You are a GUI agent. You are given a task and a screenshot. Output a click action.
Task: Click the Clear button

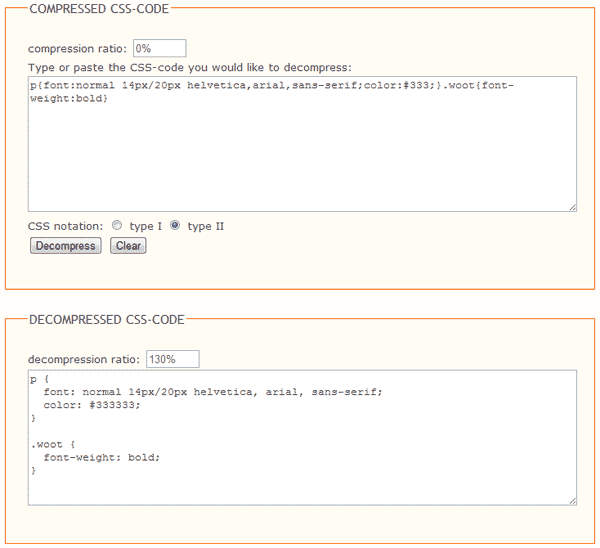(128, 246)
